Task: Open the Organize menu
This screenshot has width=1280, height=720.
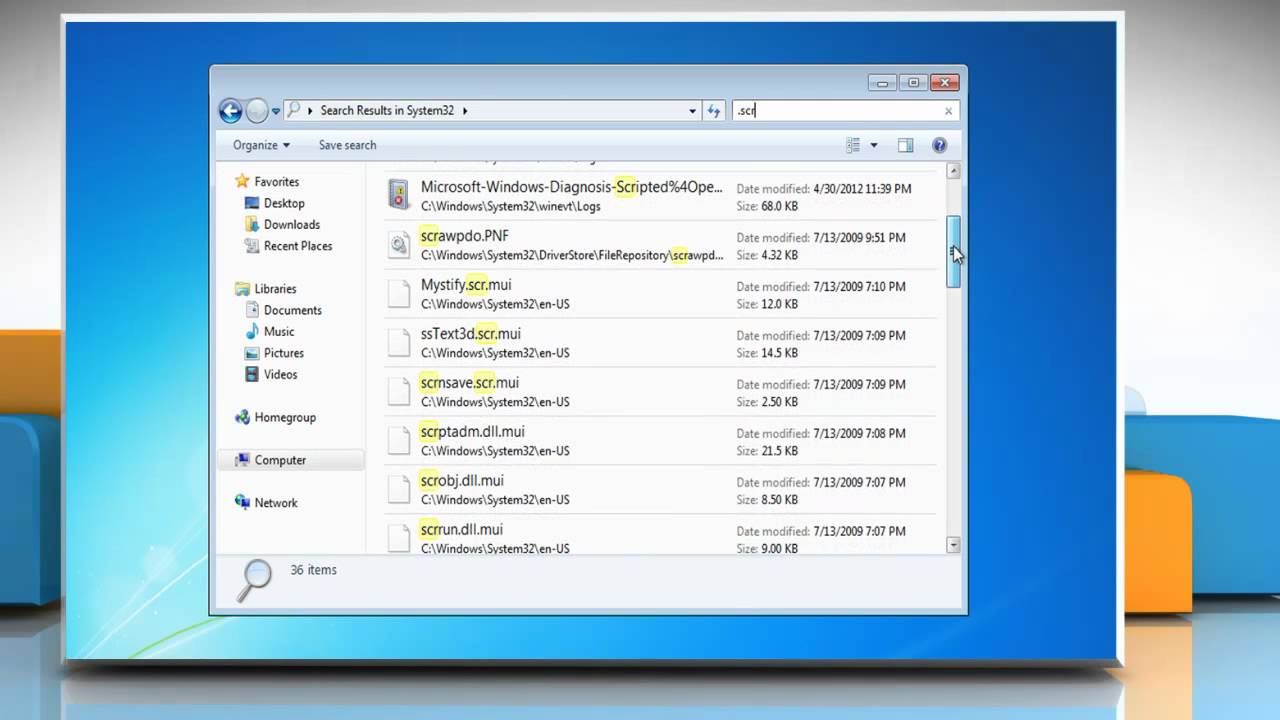Action: [x=261, y=145]
